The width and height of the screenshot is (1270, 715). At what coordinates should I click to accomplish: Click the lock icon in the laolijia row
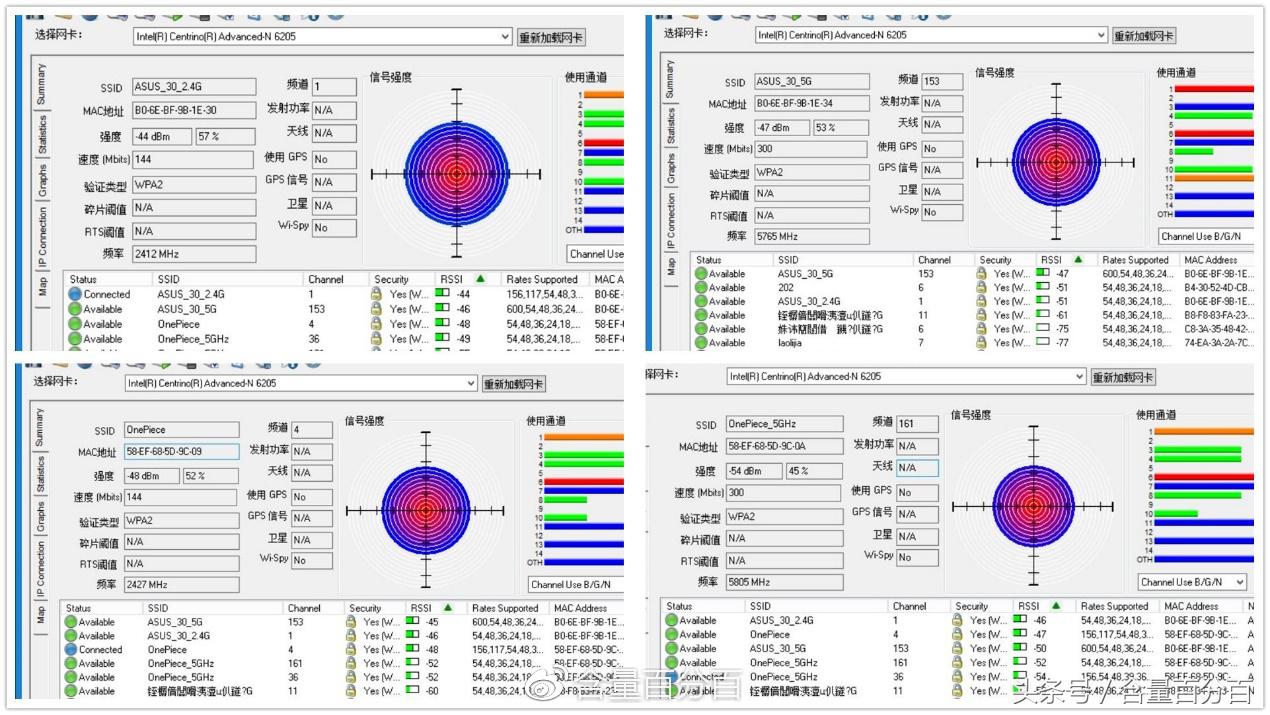point(981,343)
